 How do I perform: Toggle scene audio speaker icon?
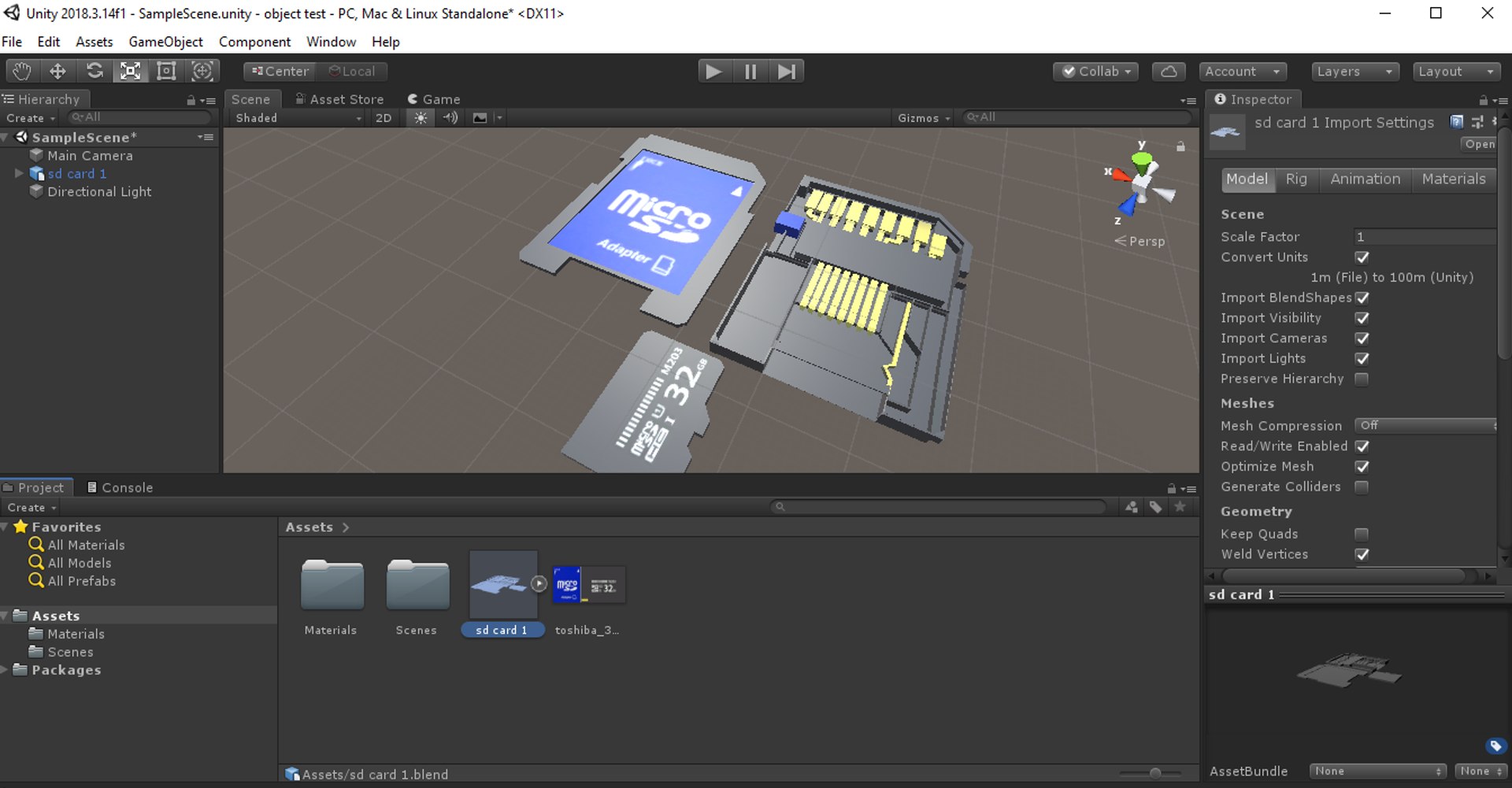tap(450, 117)
